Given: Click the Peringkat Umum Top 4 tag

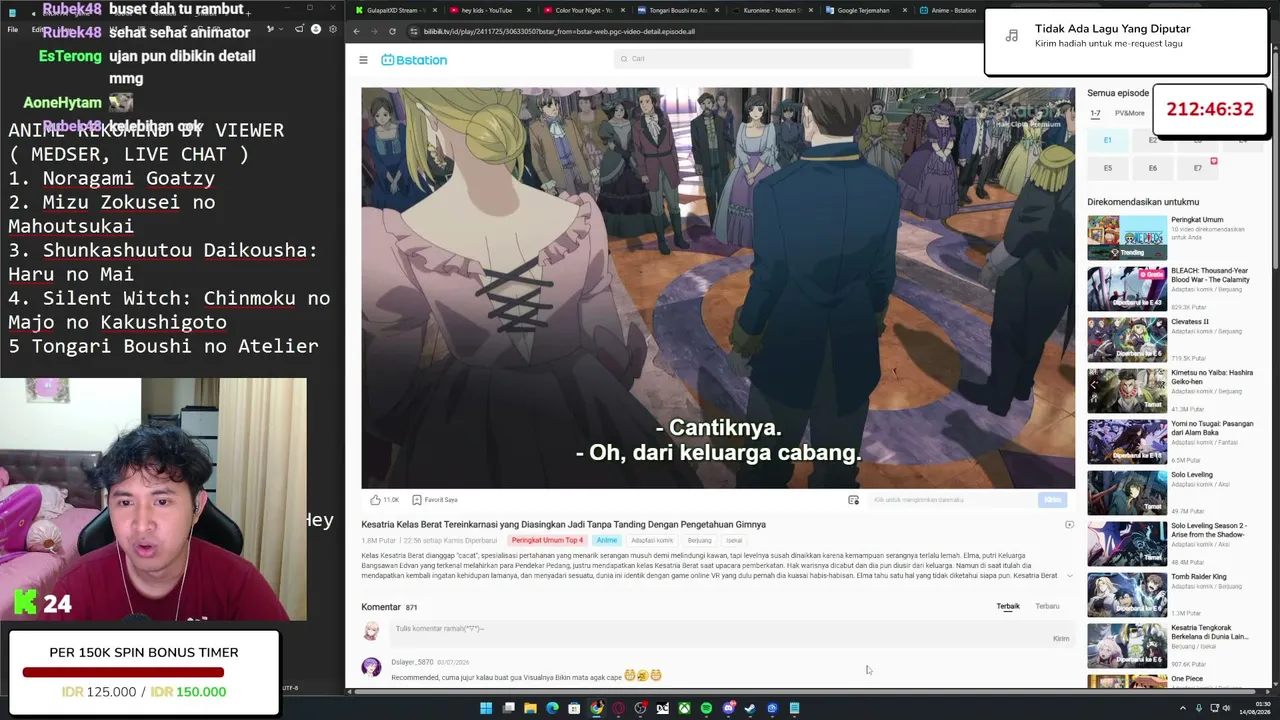Looking at the screenshot, I should tap(547, 541).
